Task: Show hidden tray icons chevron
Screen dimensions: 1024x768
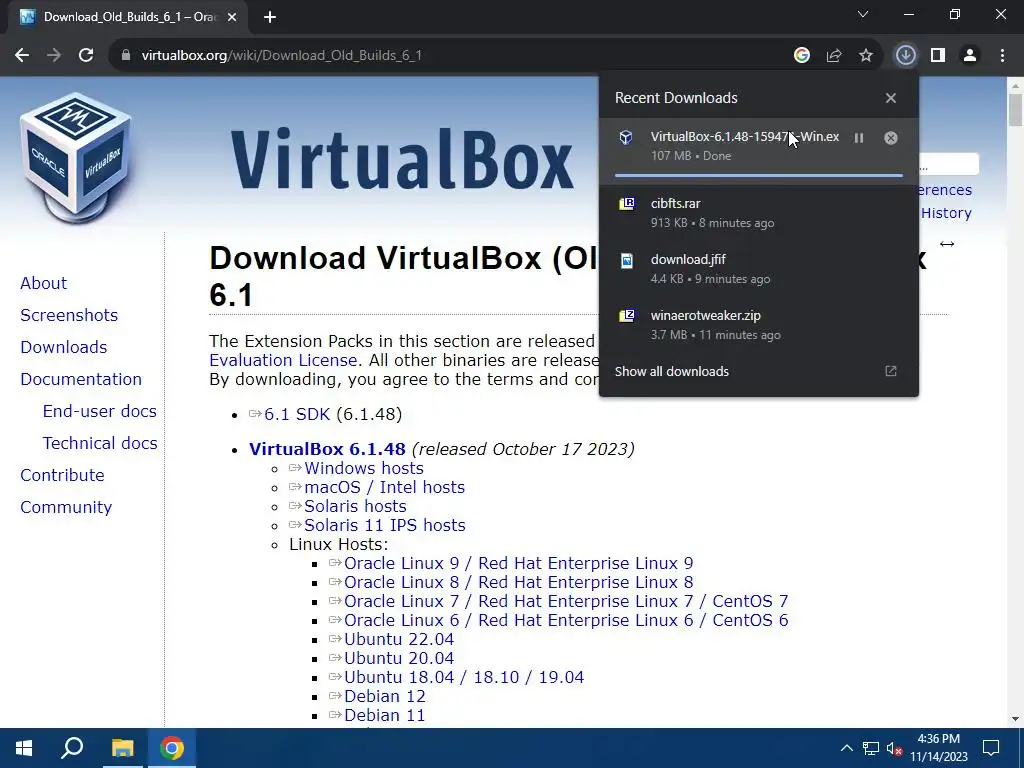Action: point(846,748)
